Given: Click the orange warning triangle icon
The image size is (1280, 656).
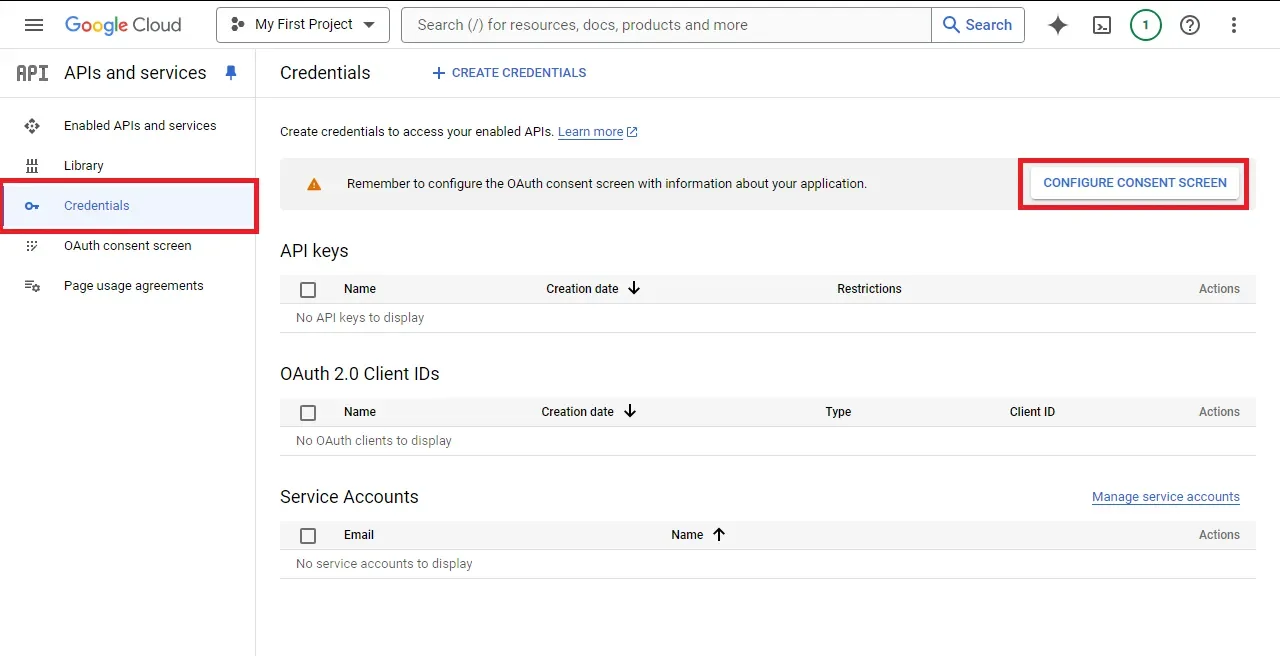Looking at the screenshot, I should (x=314, y=184).
